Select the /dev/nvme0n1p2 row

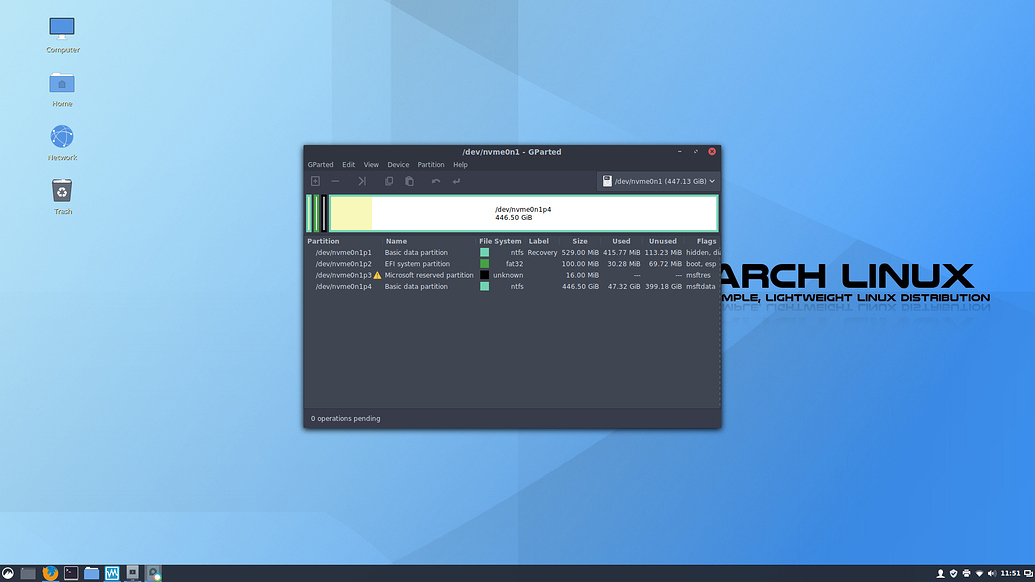pyautogui.click(x=512, y=264)
